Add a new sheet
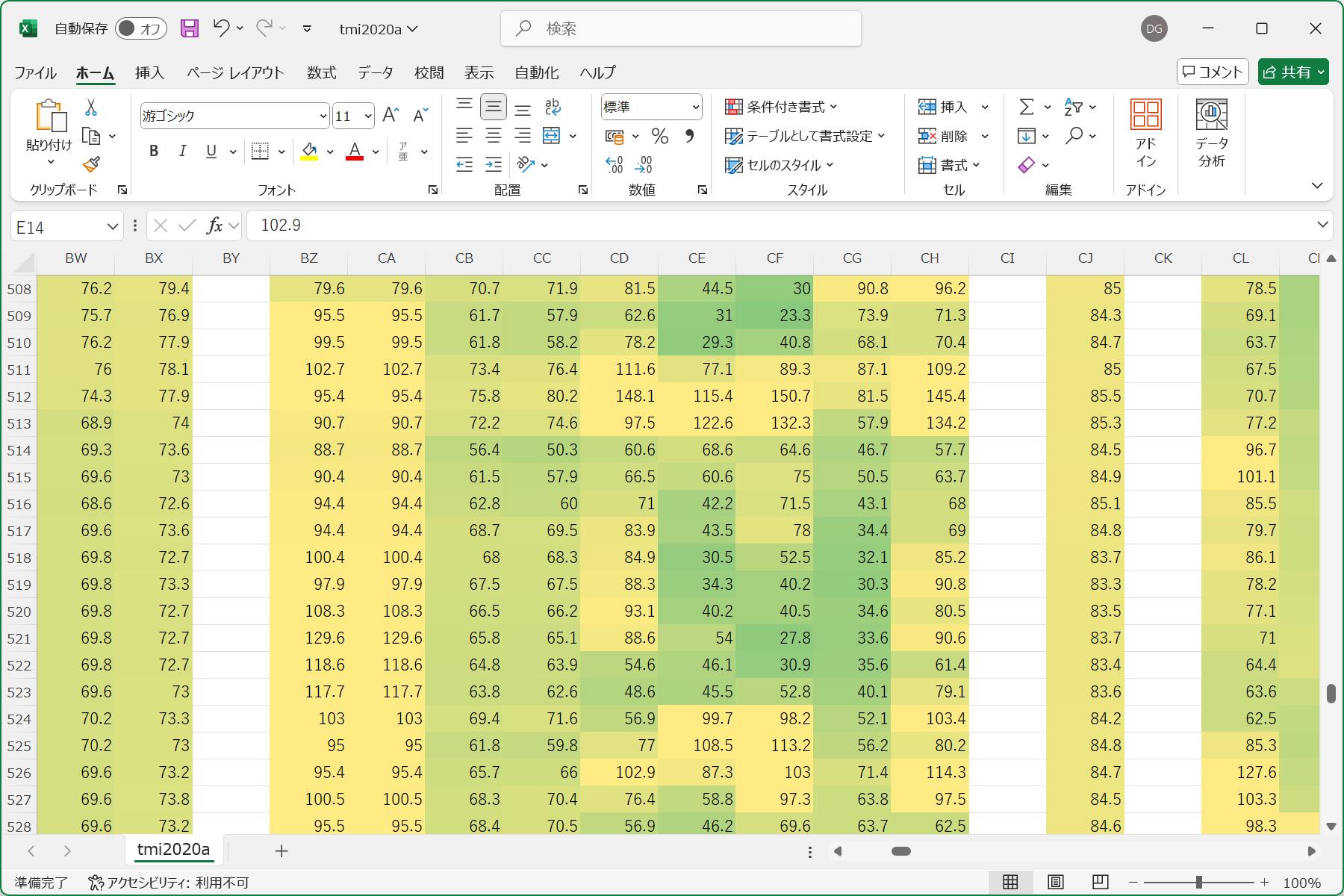The height and width of the screenshot is (896, 1344). click(281, 850)
